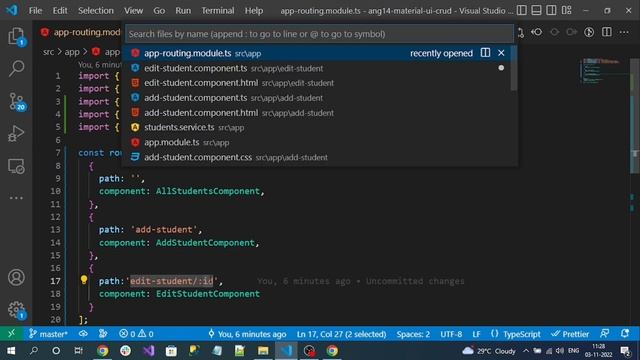
Task: Click the app breadcrumb folder segment
Action: coord(72,52)
